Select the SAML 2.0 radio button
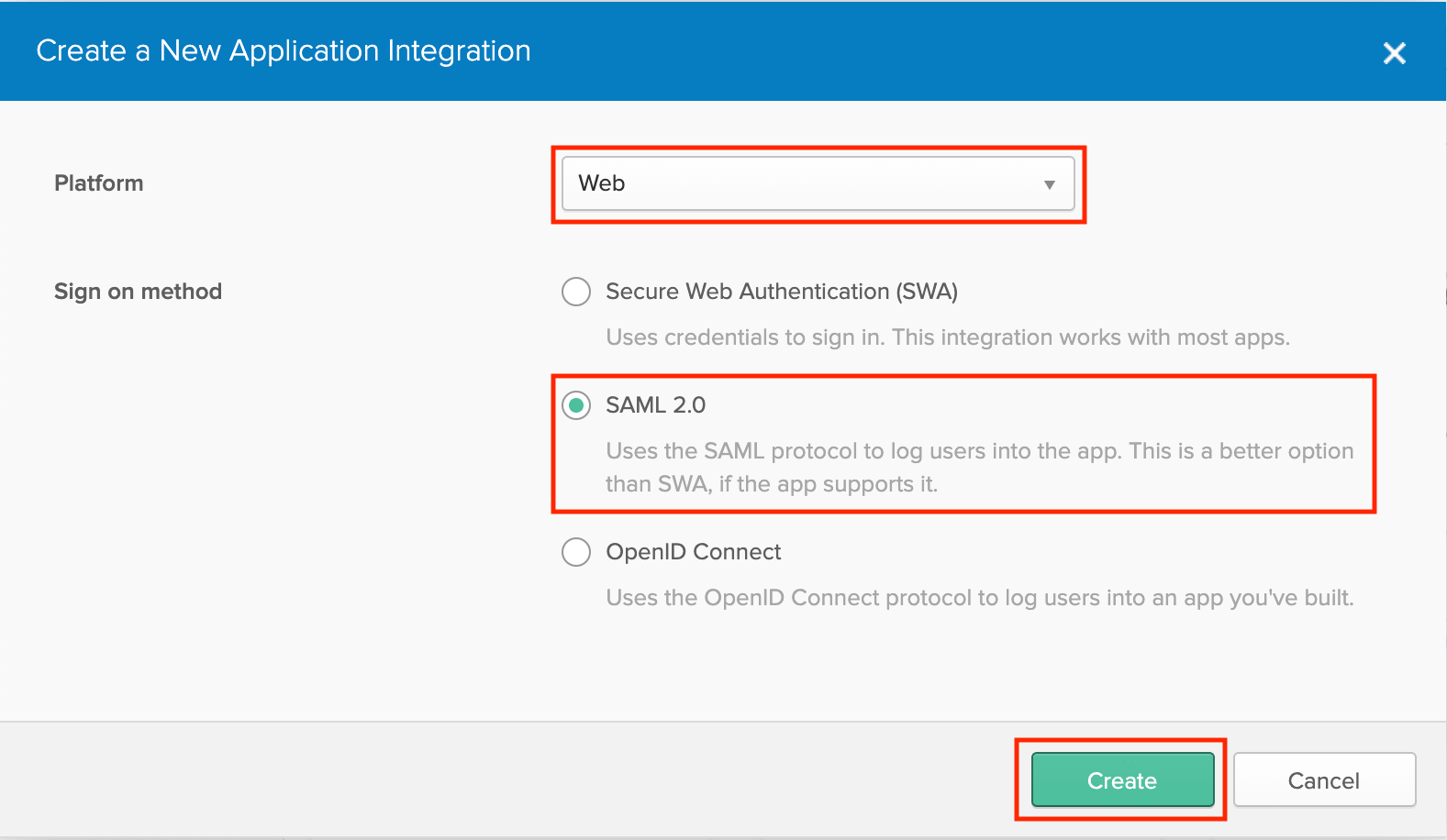Screen dimensions: 1447x840 click(576, 405)
